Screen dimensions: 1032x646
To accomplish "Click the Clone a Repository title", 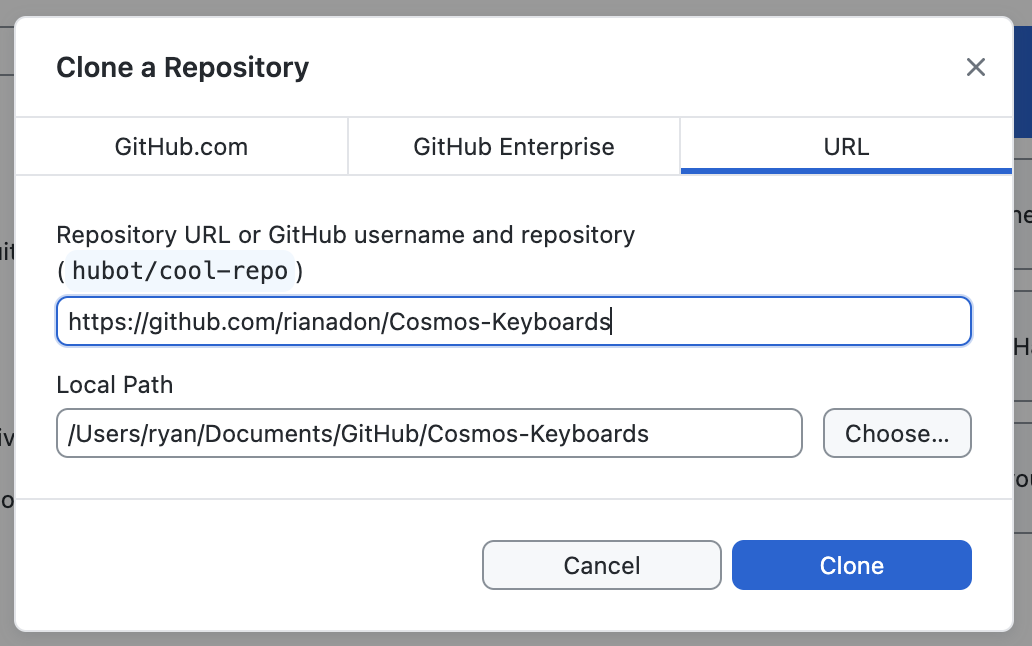I will [183, 67].
